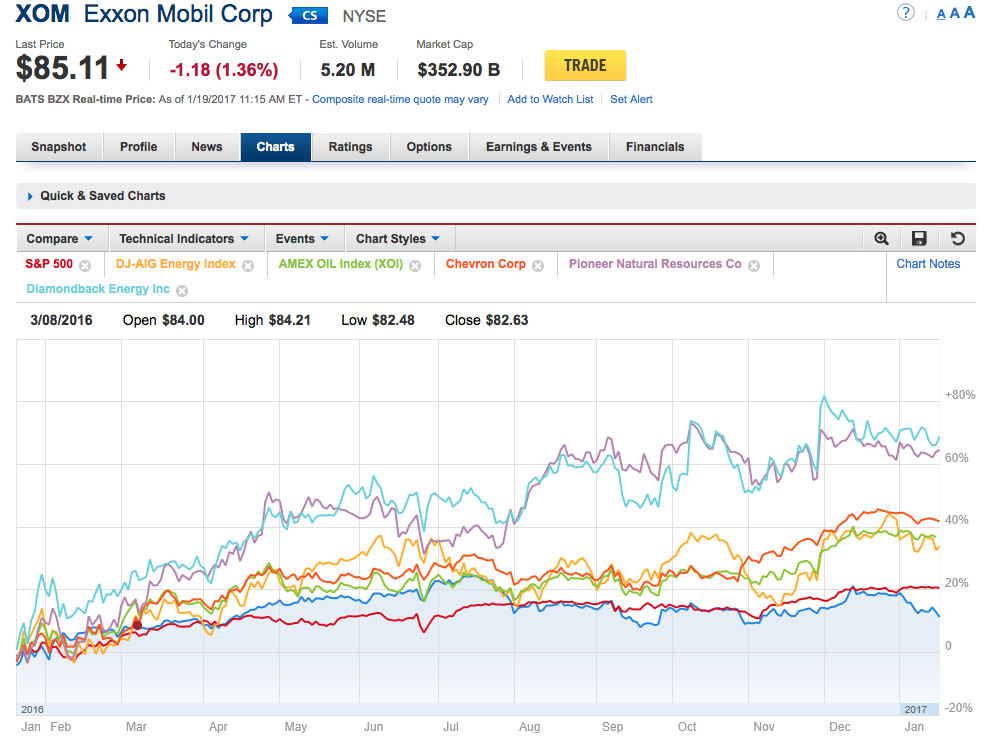Reset the chart with the circular arrow icon
The width and height of the screenshot is (1000, 747).
(956, 238)
